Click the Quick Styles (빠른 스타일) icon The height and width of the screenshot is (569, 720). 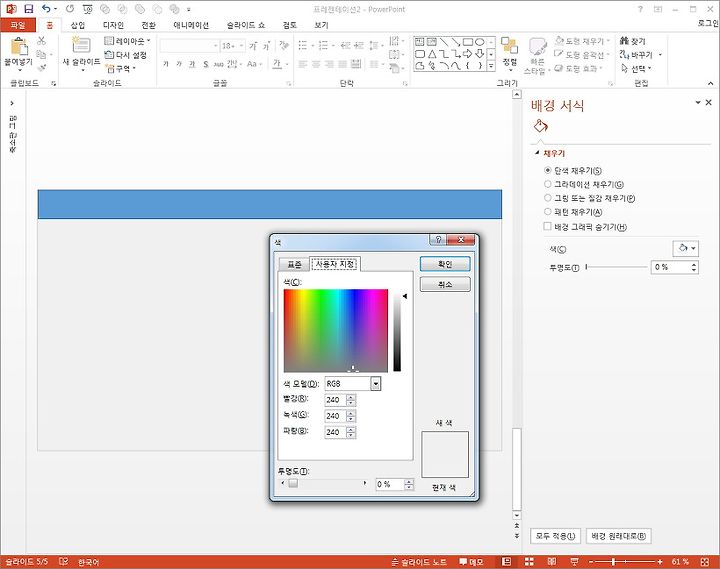click(537, 47)
